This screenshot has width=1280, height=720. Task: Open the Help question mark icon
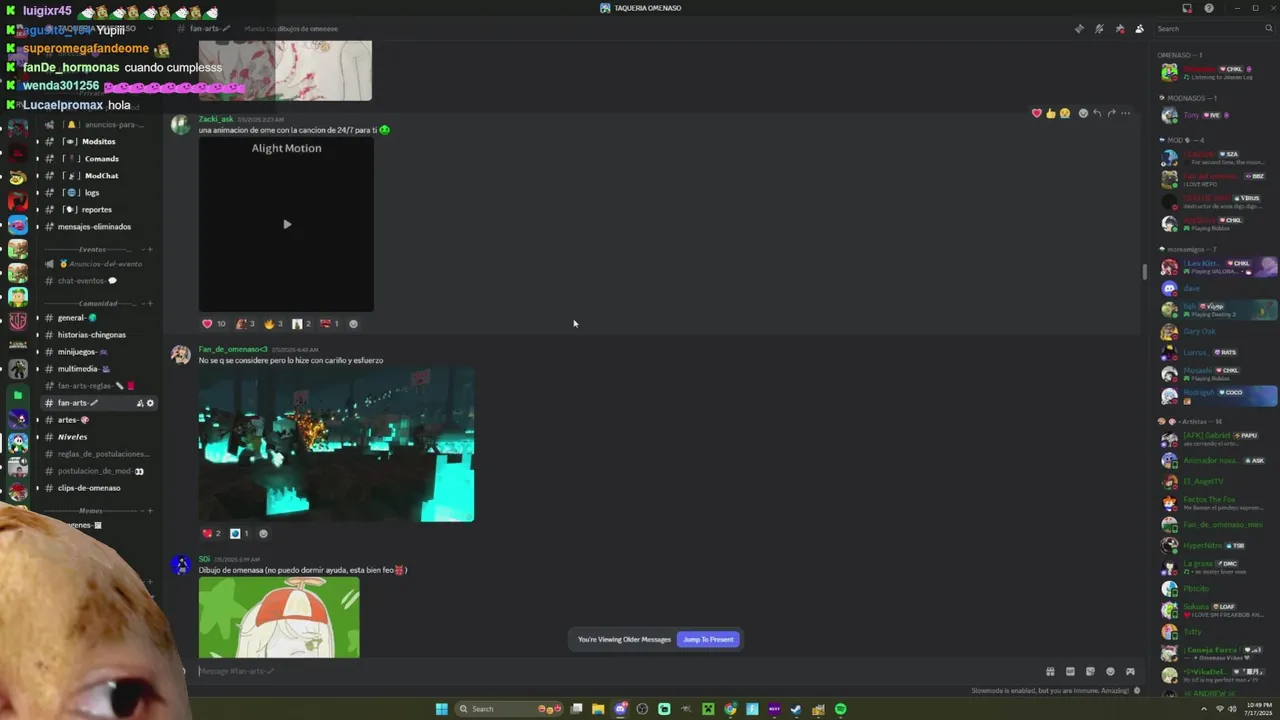[x=1209, y=8]
